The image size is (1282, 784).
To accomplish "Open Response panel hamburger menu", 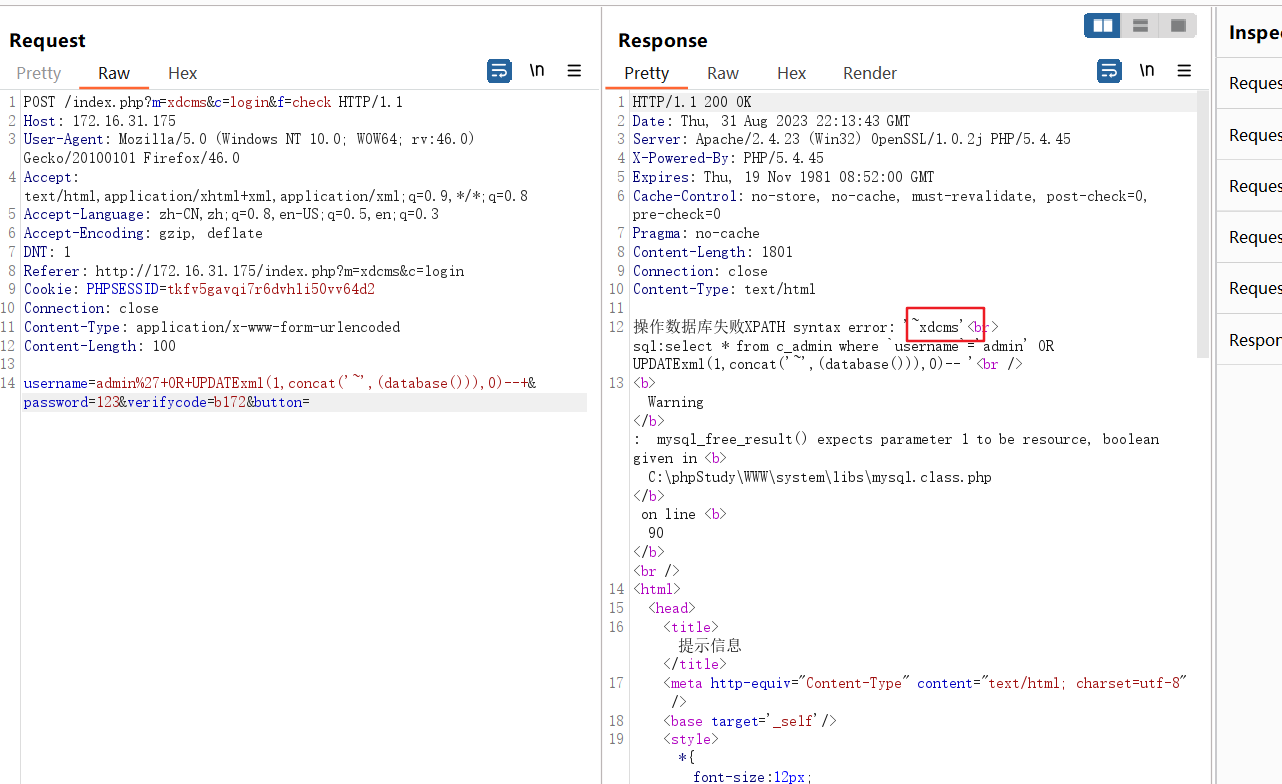I will click(x=1184, y=71).
